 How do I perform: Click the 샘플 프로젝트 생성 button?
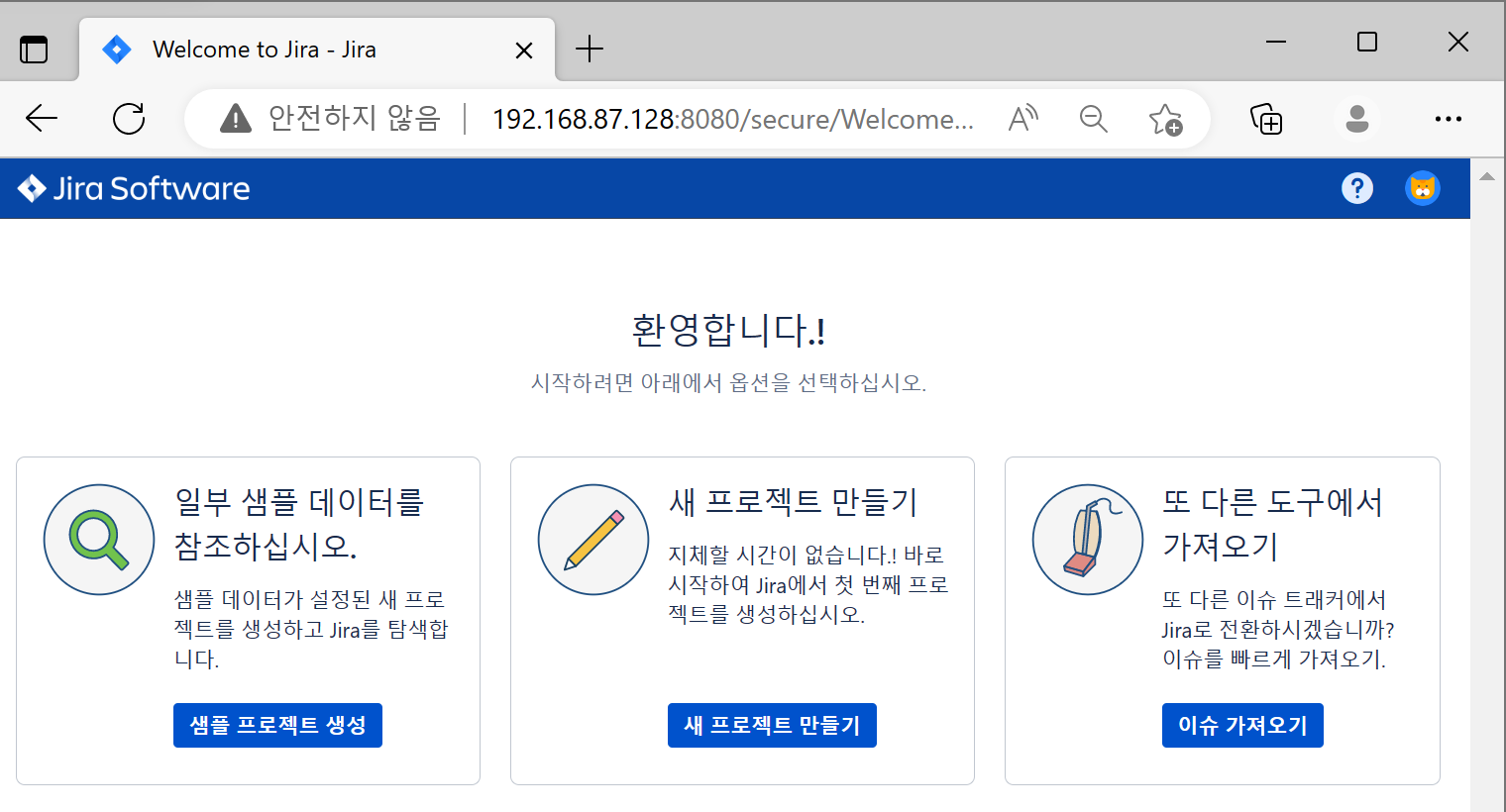(277, 726)
